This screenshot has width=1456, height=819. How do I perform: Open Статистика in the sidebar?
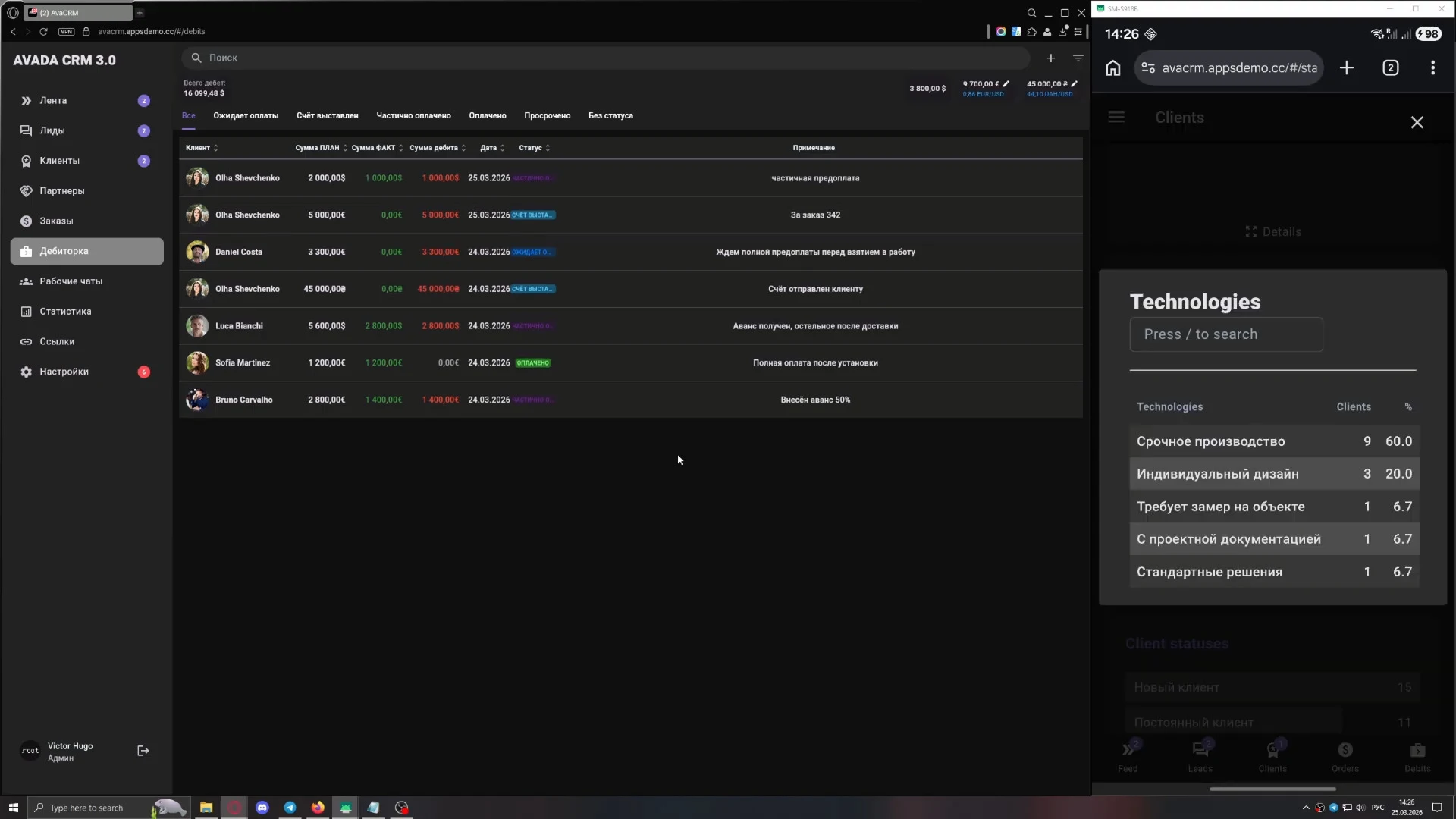click(65, 312)
